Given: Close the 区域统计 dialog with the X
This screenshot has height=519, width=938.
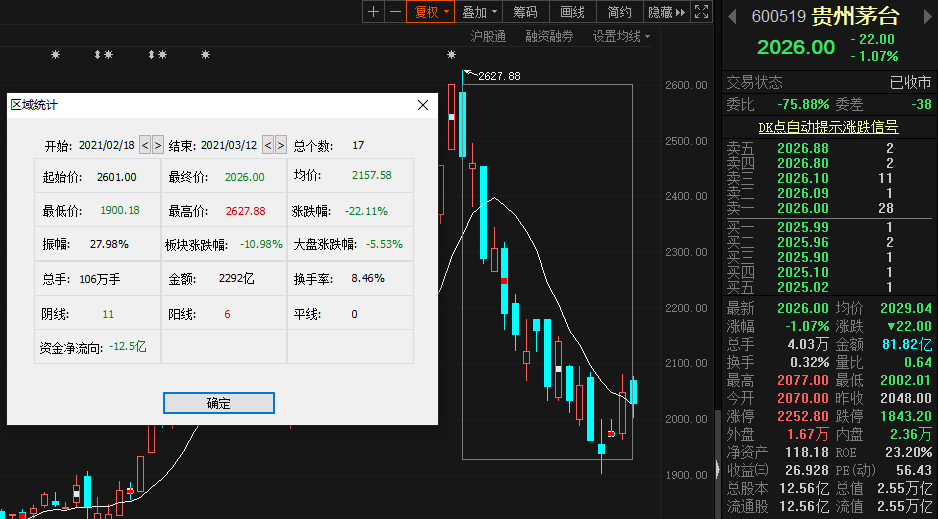Looking at the screenshot, I should (423, 104).
